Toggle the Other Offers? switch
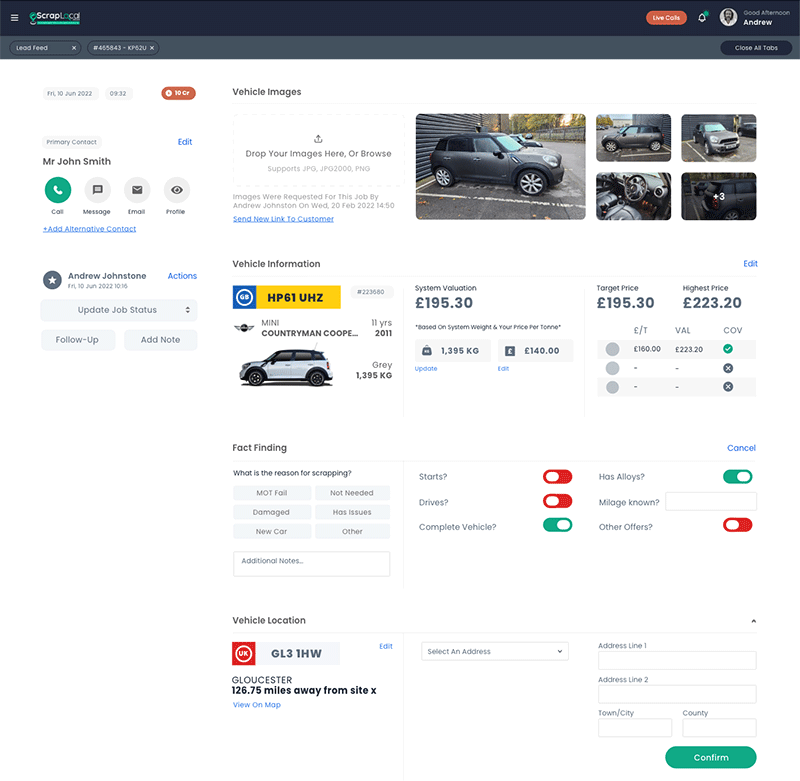800x781 pixels. click(737, 525)
